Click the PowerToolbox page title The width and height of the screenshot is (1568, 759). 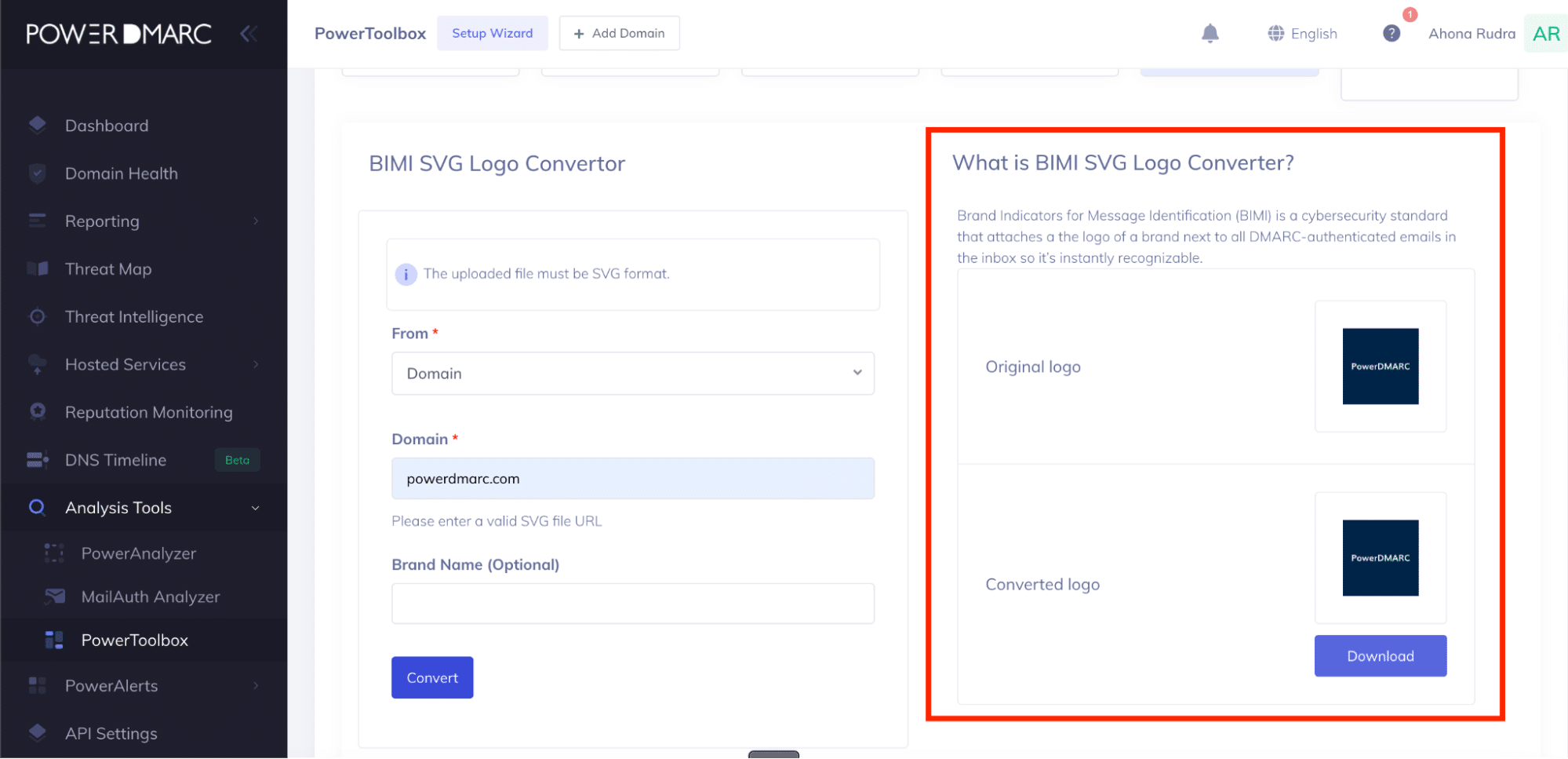pyautogui.click(x=370, y=34)
